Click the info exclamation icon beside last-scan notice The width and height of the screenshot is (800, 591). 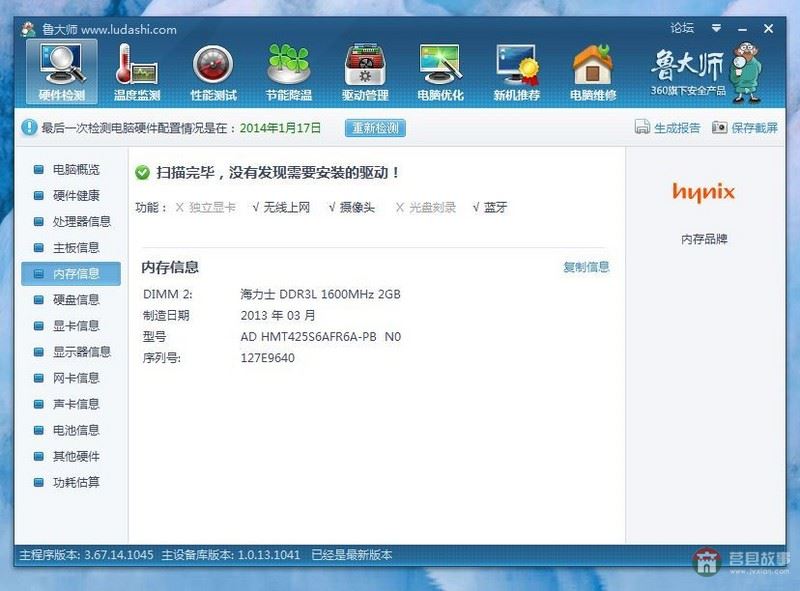click(29, 127)
